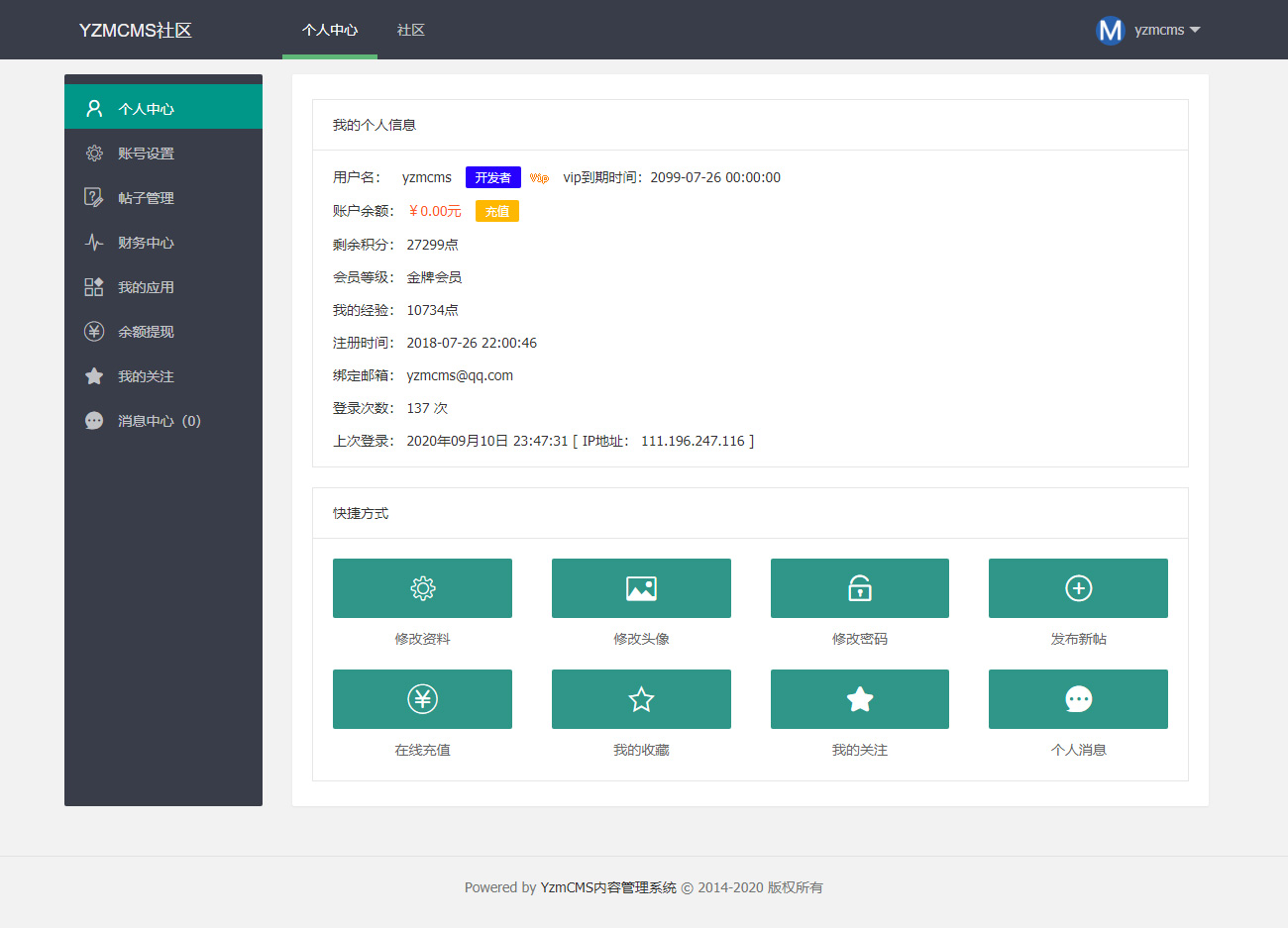The width and height of the screenshot is (1288, 928).
Task: Click the gear icon tile for 修改资料
Action: (422, 588)
